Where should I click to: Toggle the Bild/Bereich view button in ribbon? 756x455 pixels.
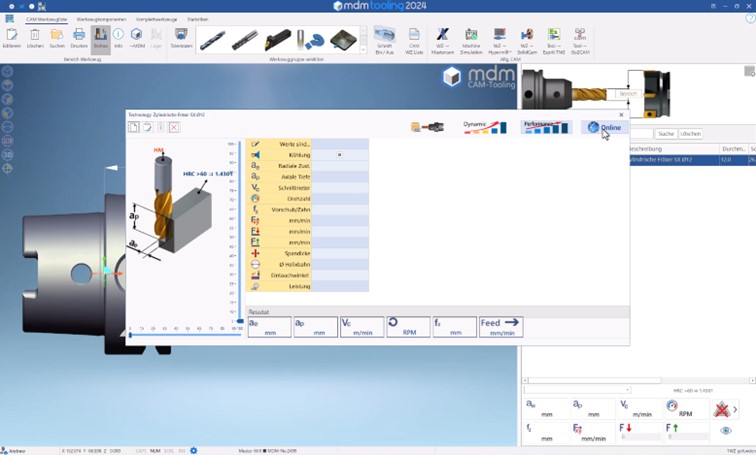coord(101,38)
